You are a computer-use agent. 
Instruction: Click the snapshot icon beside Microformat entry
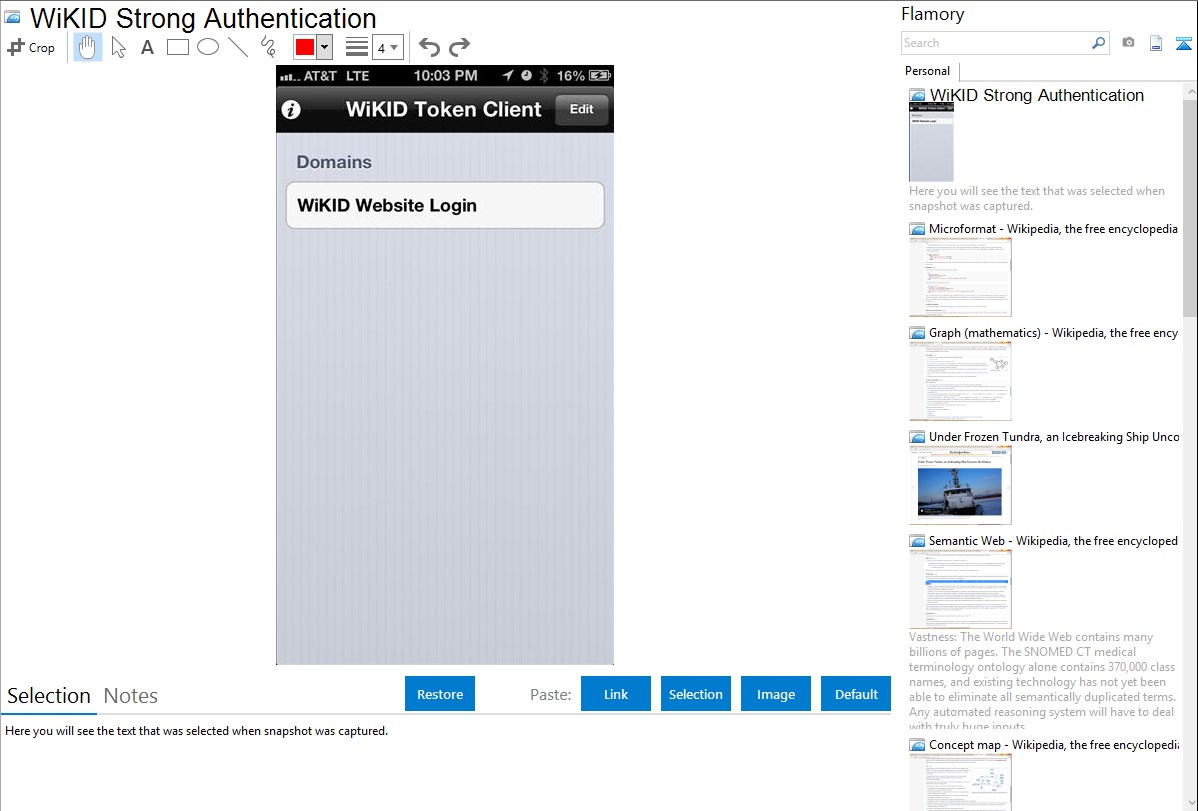[918, 229]
